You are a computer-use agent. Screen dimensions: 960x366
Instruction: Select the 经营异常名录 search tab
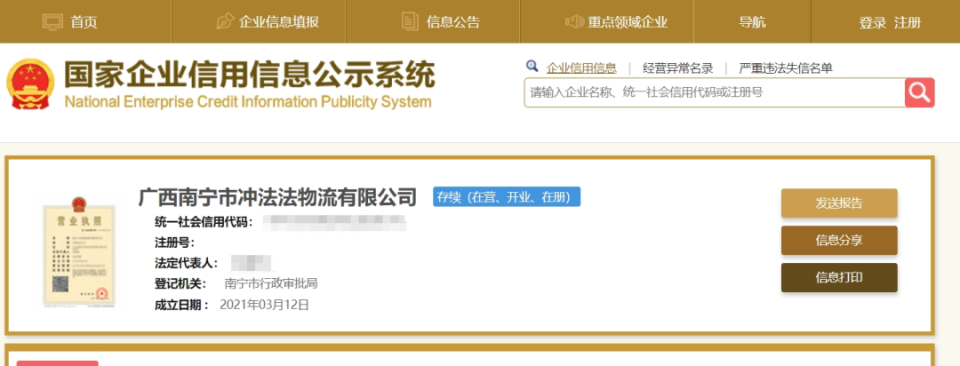678,68
